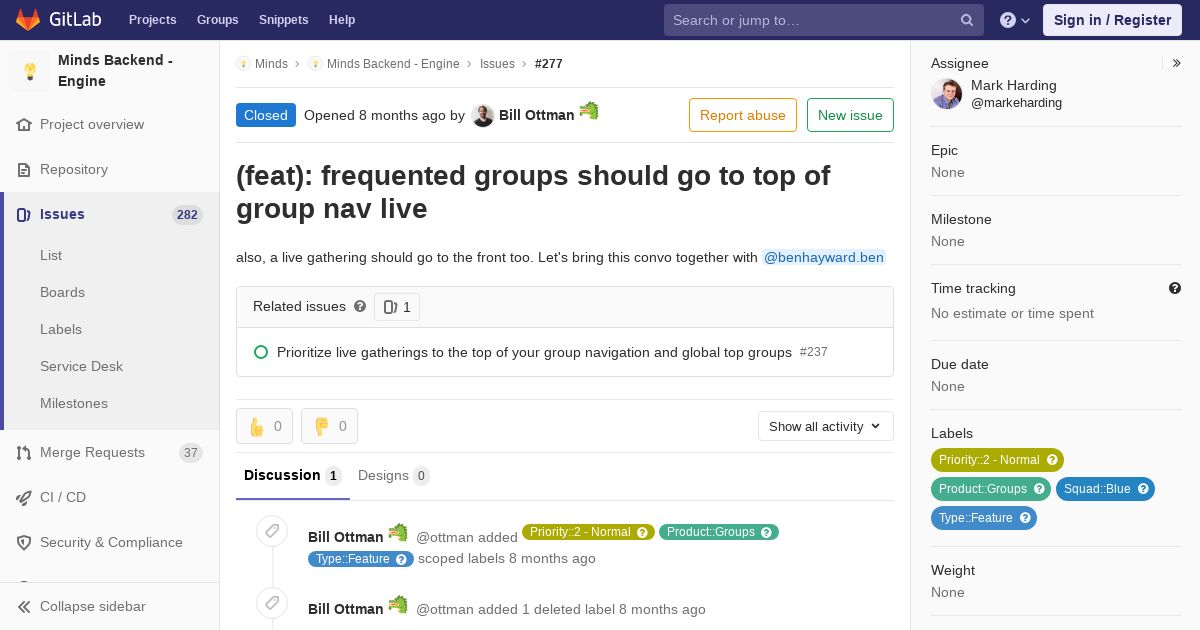This screenshot has width=1200, height=630.
Task: Click the Issues breadcrumb link
Action: coord(497,64)
